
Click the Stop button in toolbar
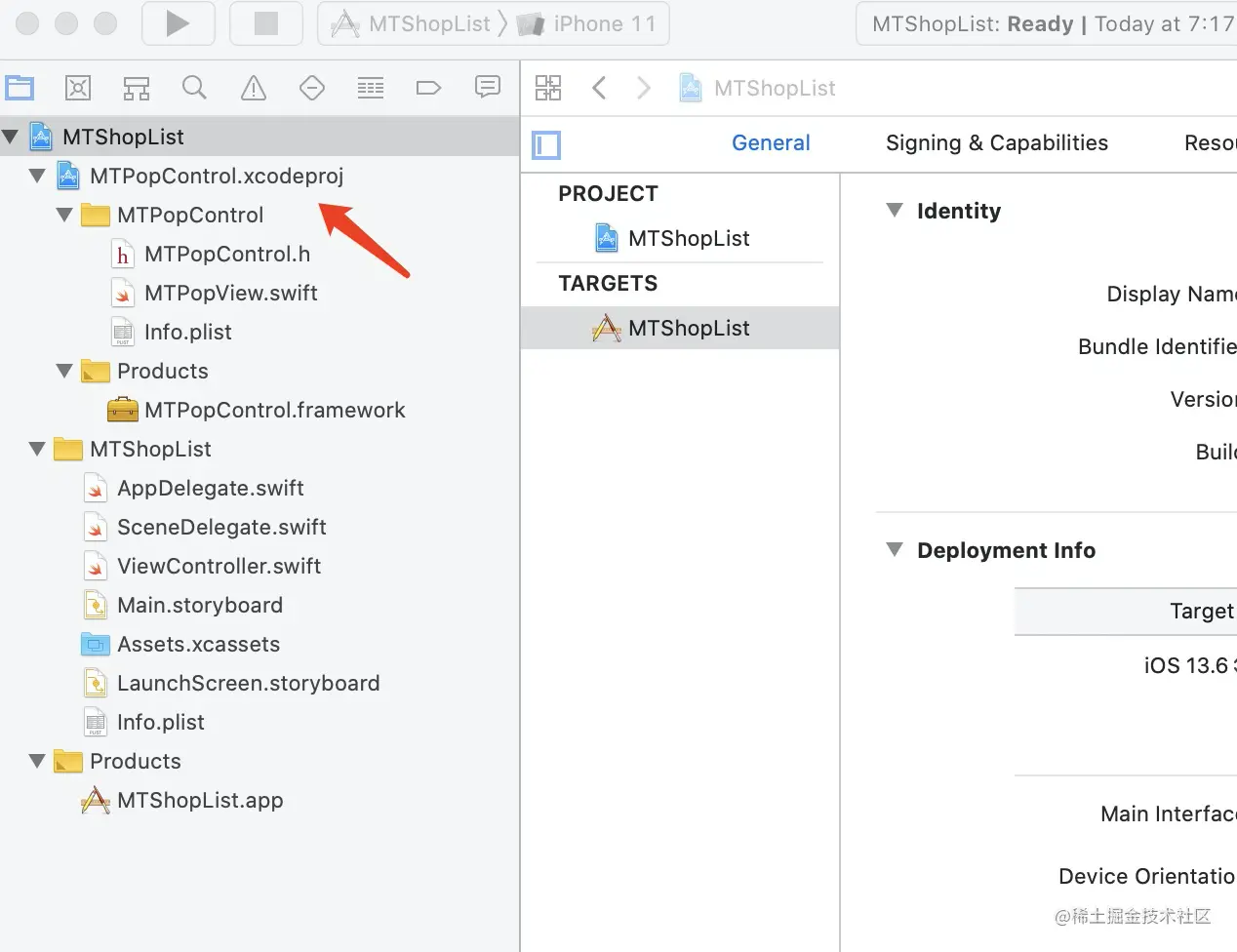tap(265, 23)
